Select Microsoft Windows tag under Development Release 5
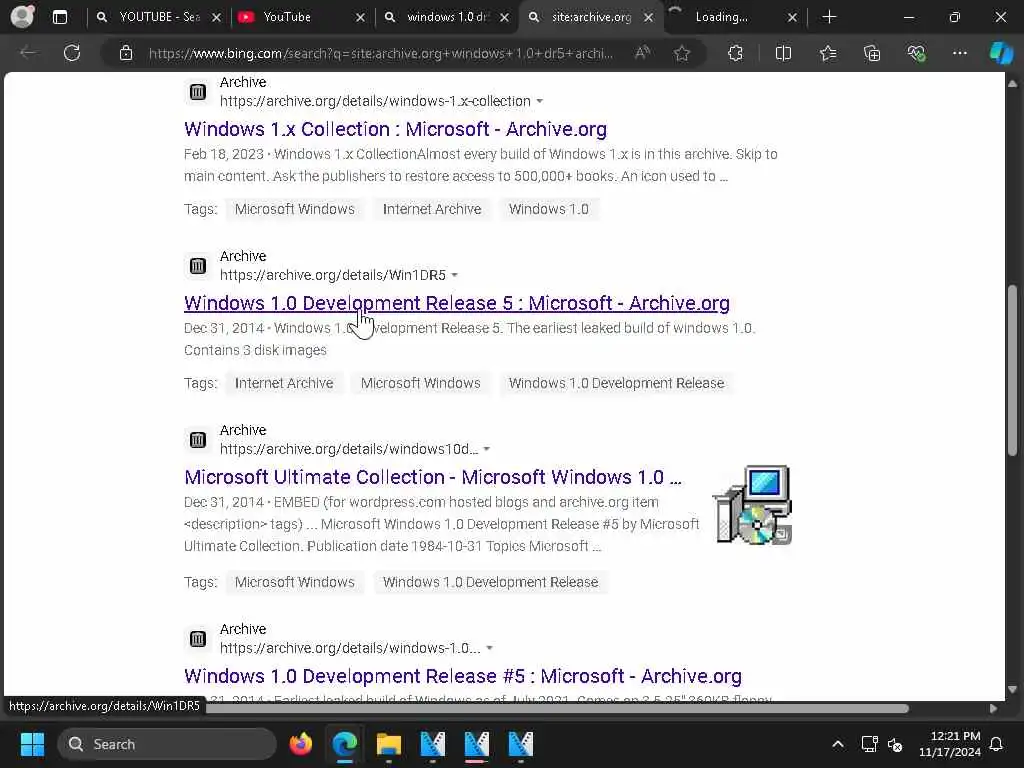This screenshot has height=768, width=1024. coord(421,383)
